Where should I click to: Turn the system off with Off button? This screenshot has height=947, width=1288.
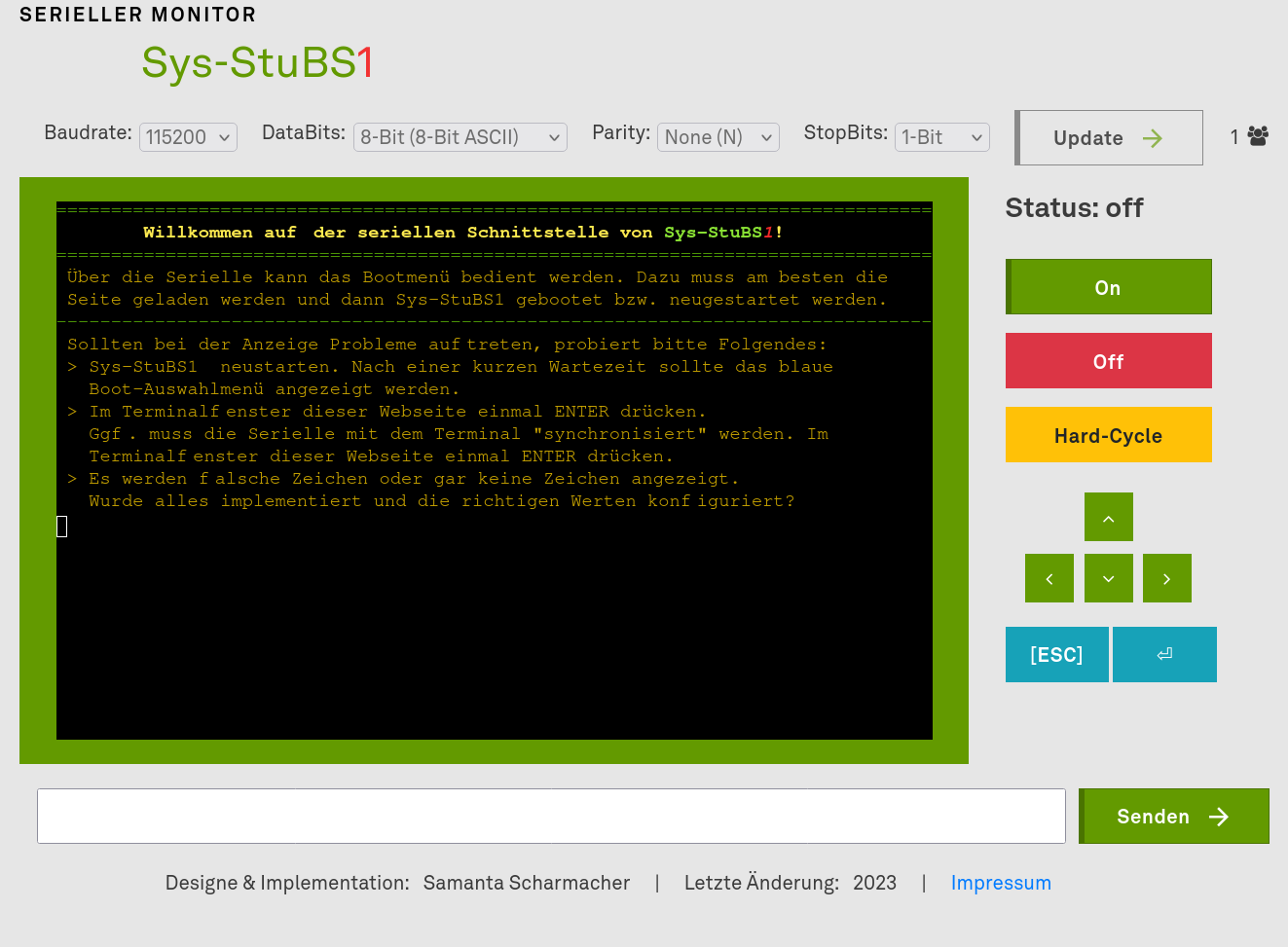1109,361
